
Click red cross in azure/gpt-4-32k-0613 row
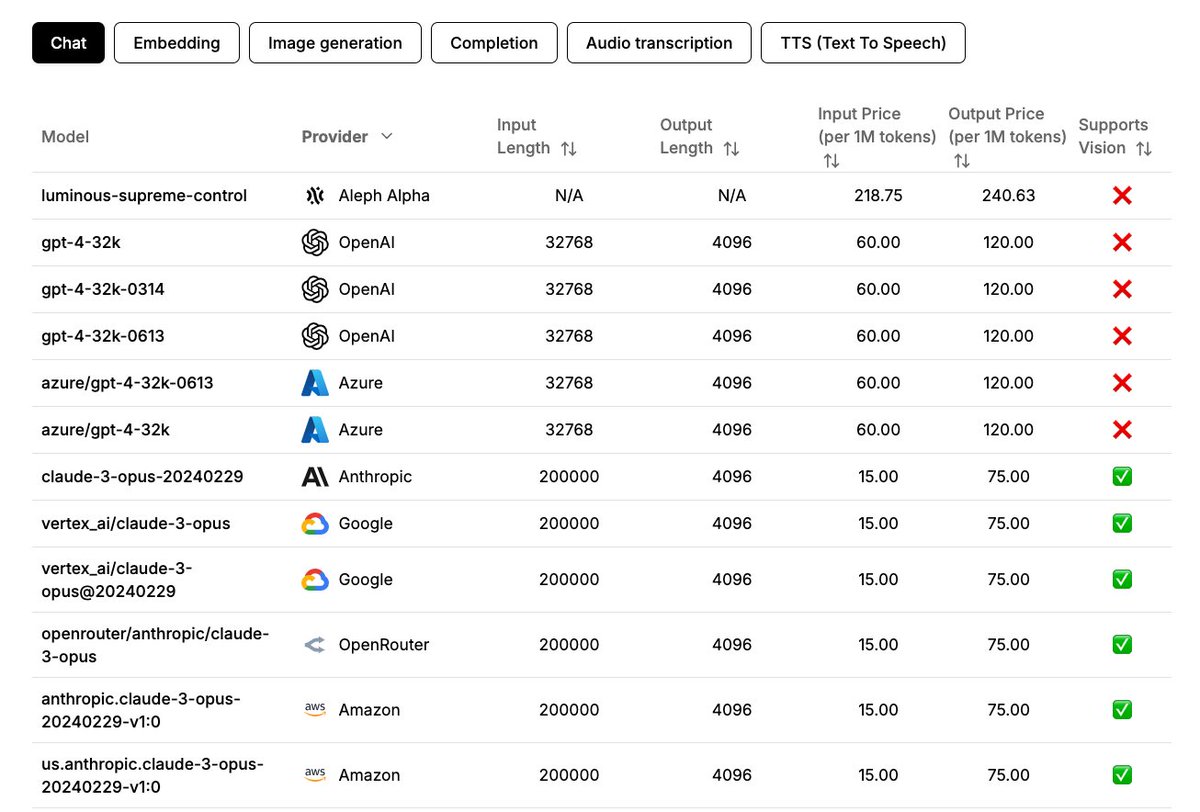(1122, 383)
